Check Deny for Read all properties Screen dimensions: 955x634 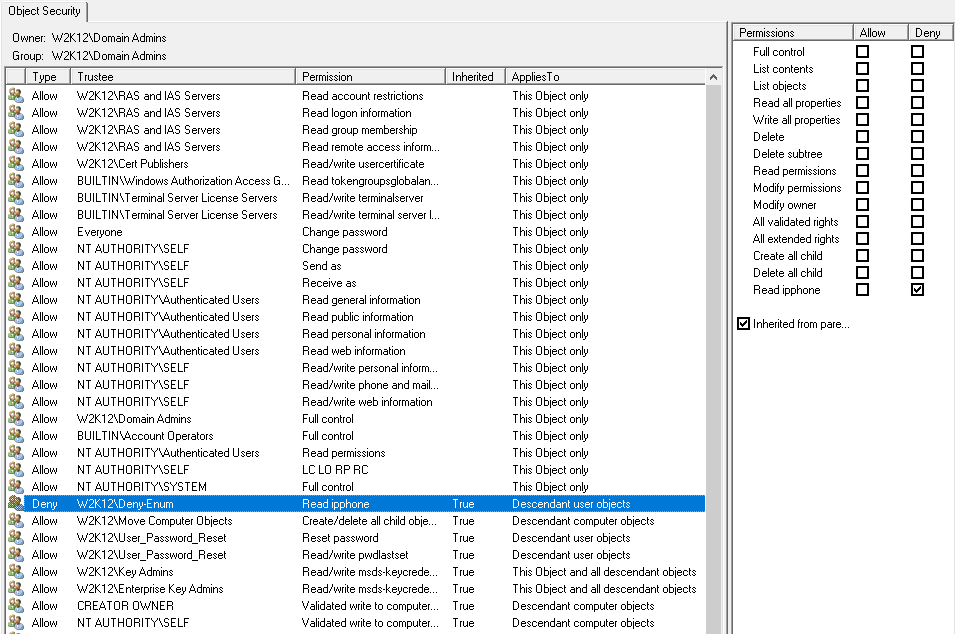[x=917, y=103]
